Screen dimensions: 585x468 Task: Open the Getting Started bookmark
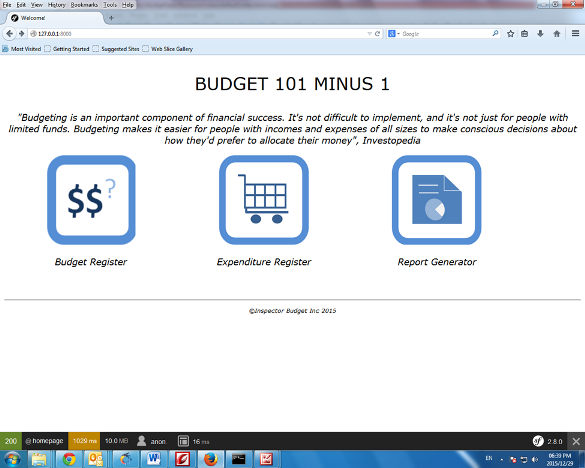[67, 49]
